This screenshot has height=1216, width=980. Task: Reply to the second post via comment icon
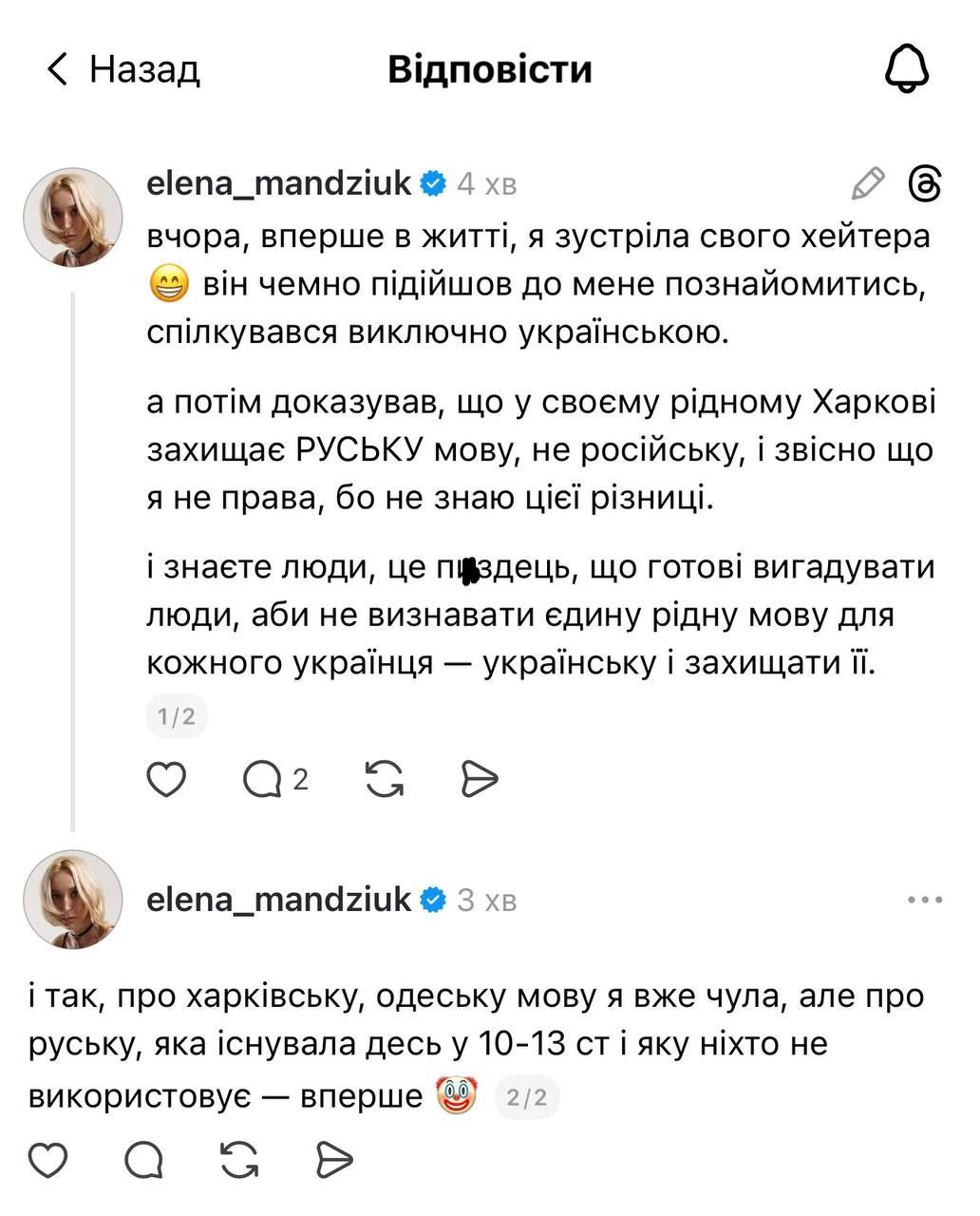click(143, 1159)
